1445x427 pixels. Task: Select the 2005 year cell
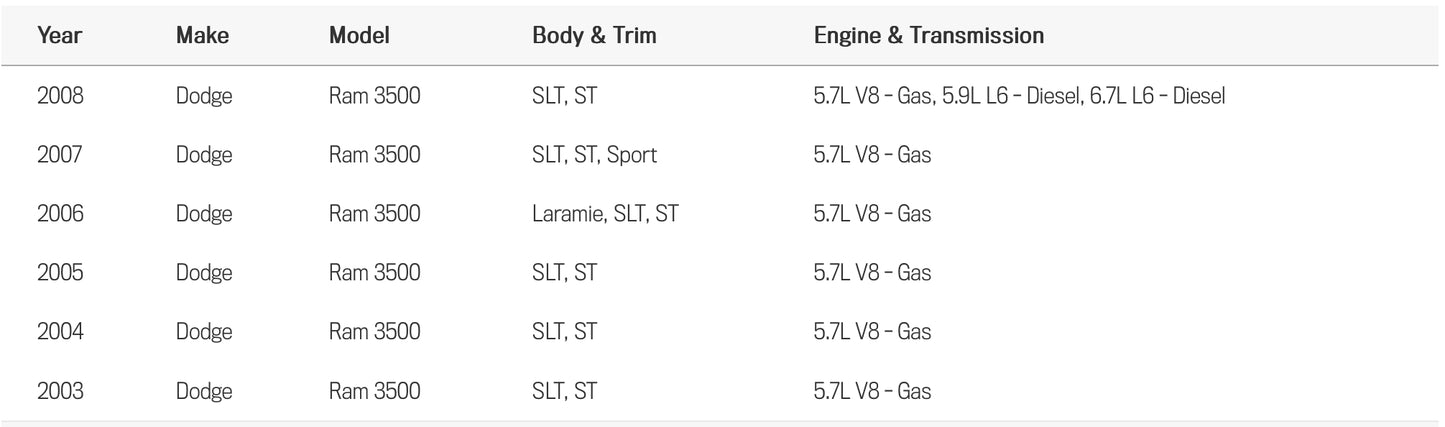tap(60, 273)
